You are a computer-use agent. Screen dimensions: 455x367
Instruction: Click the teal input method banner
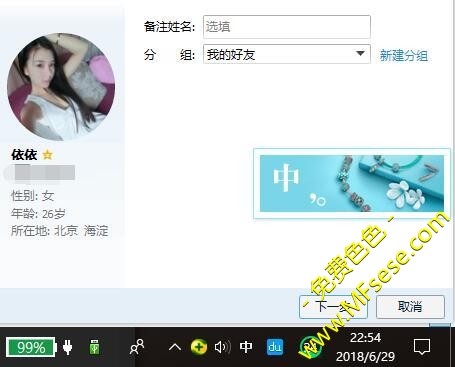pyautogui.click(x=352, y=183)
